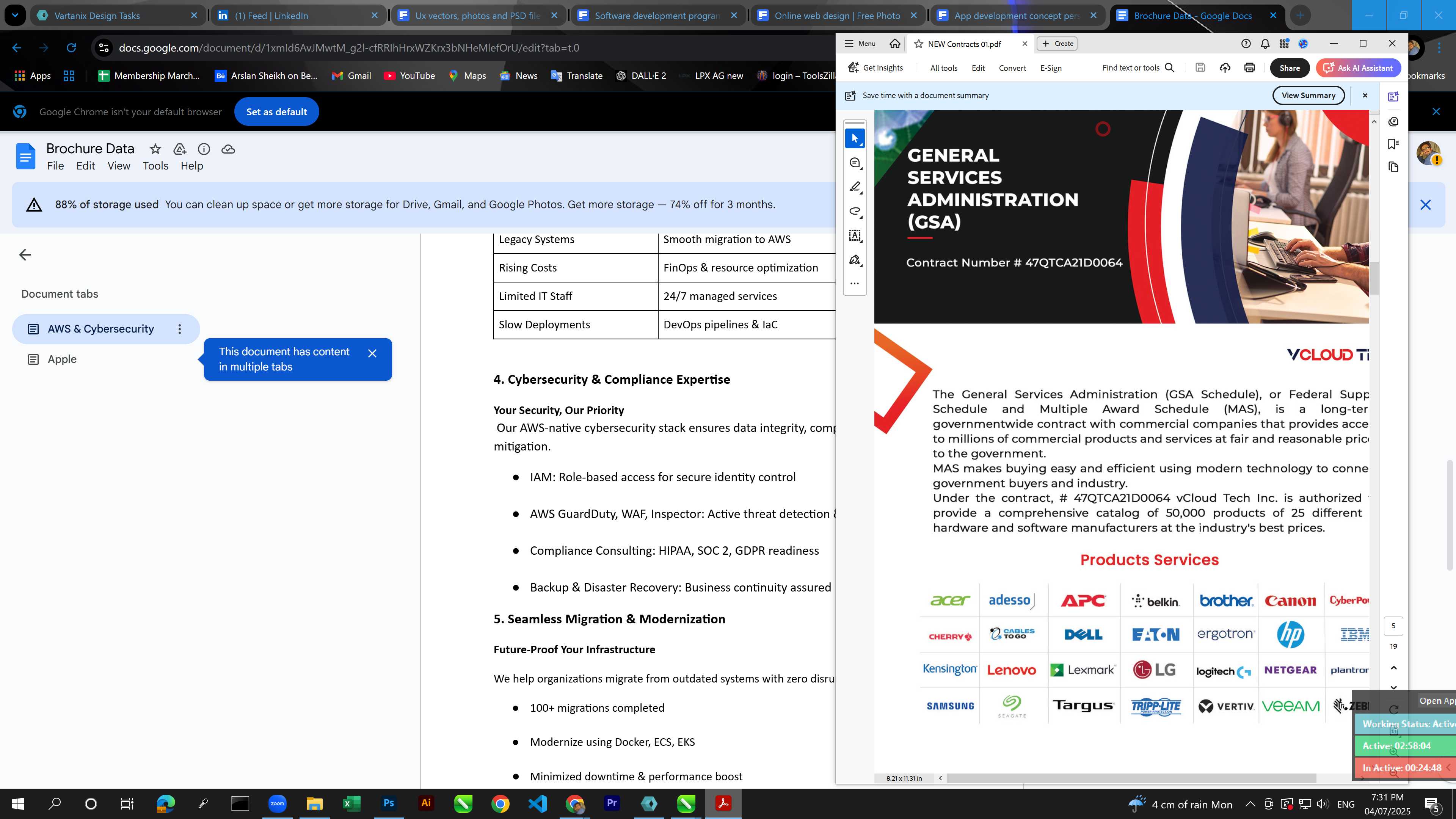Screen dimensions: 1456x819
Task: Open Google Docs Tools menu
Action: pos(155,166)
